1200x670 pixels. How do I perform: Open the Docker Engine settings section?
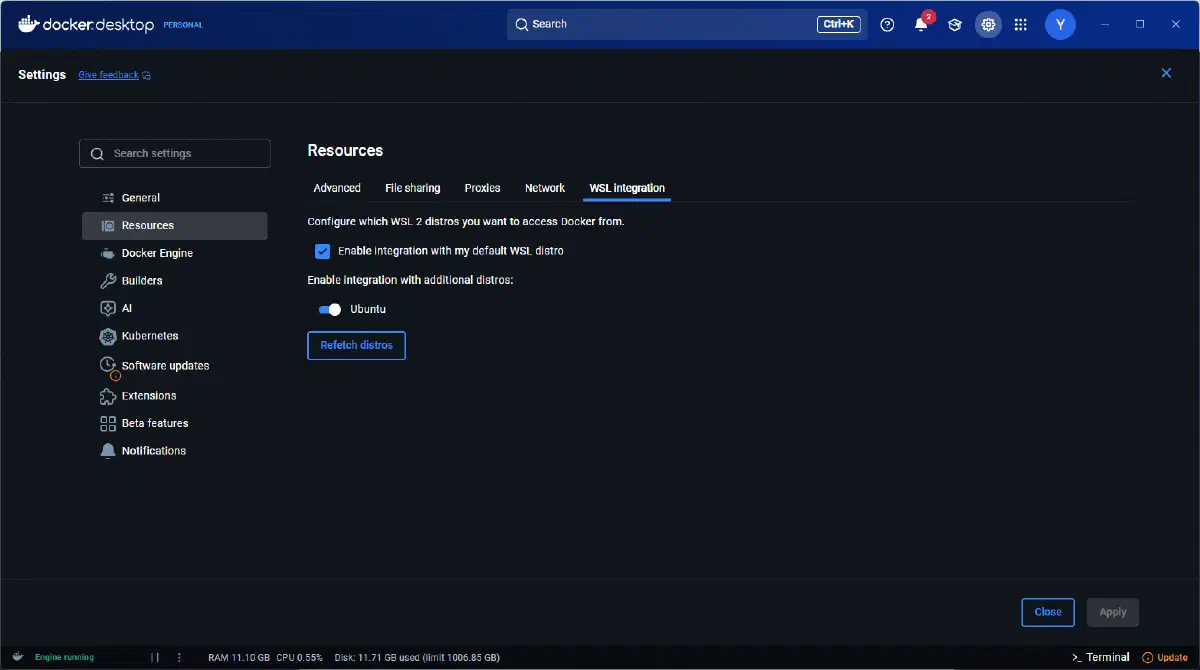click(x=157, y=253)
